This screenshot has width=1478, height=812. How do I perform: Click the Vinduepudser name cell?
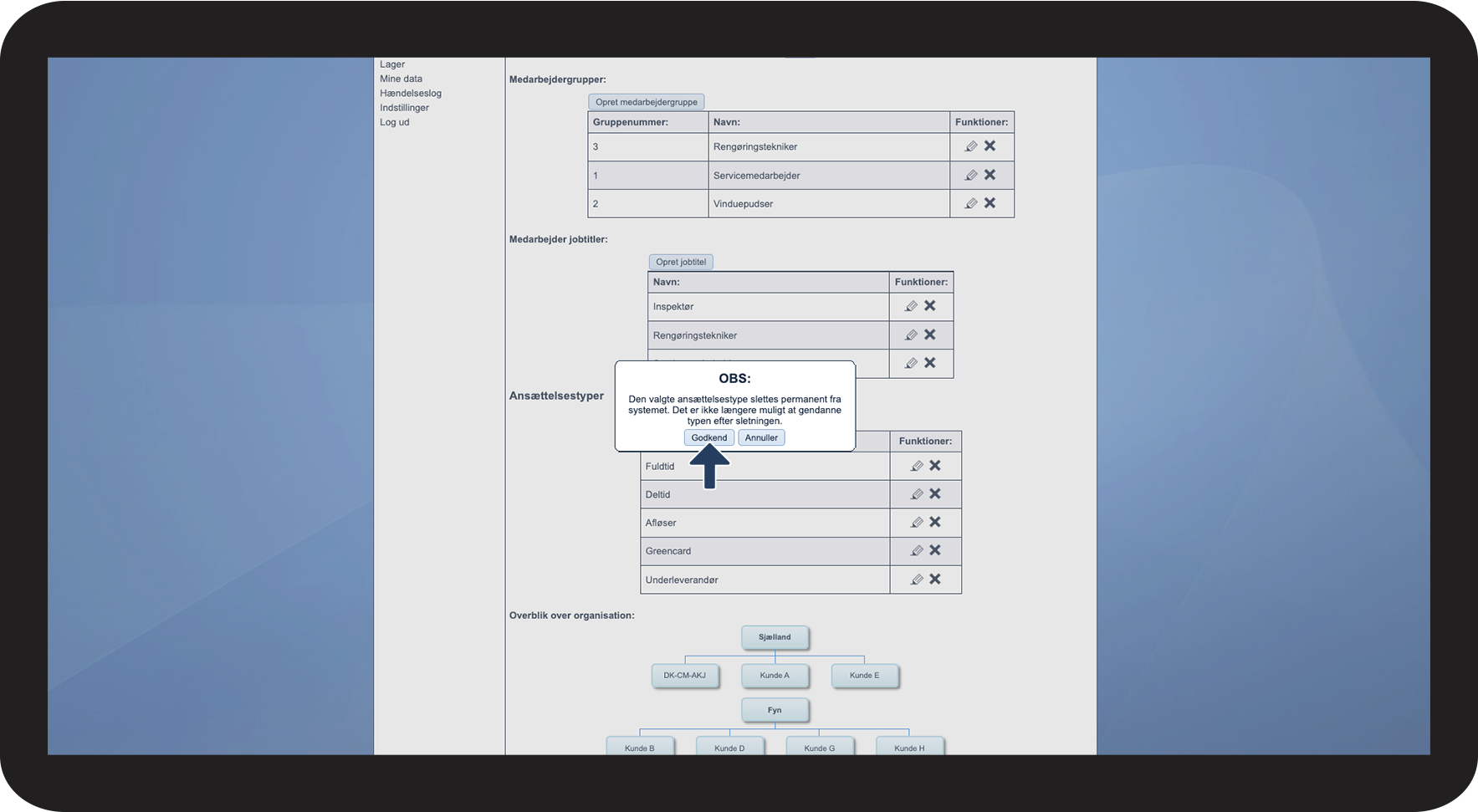(829, 204)
